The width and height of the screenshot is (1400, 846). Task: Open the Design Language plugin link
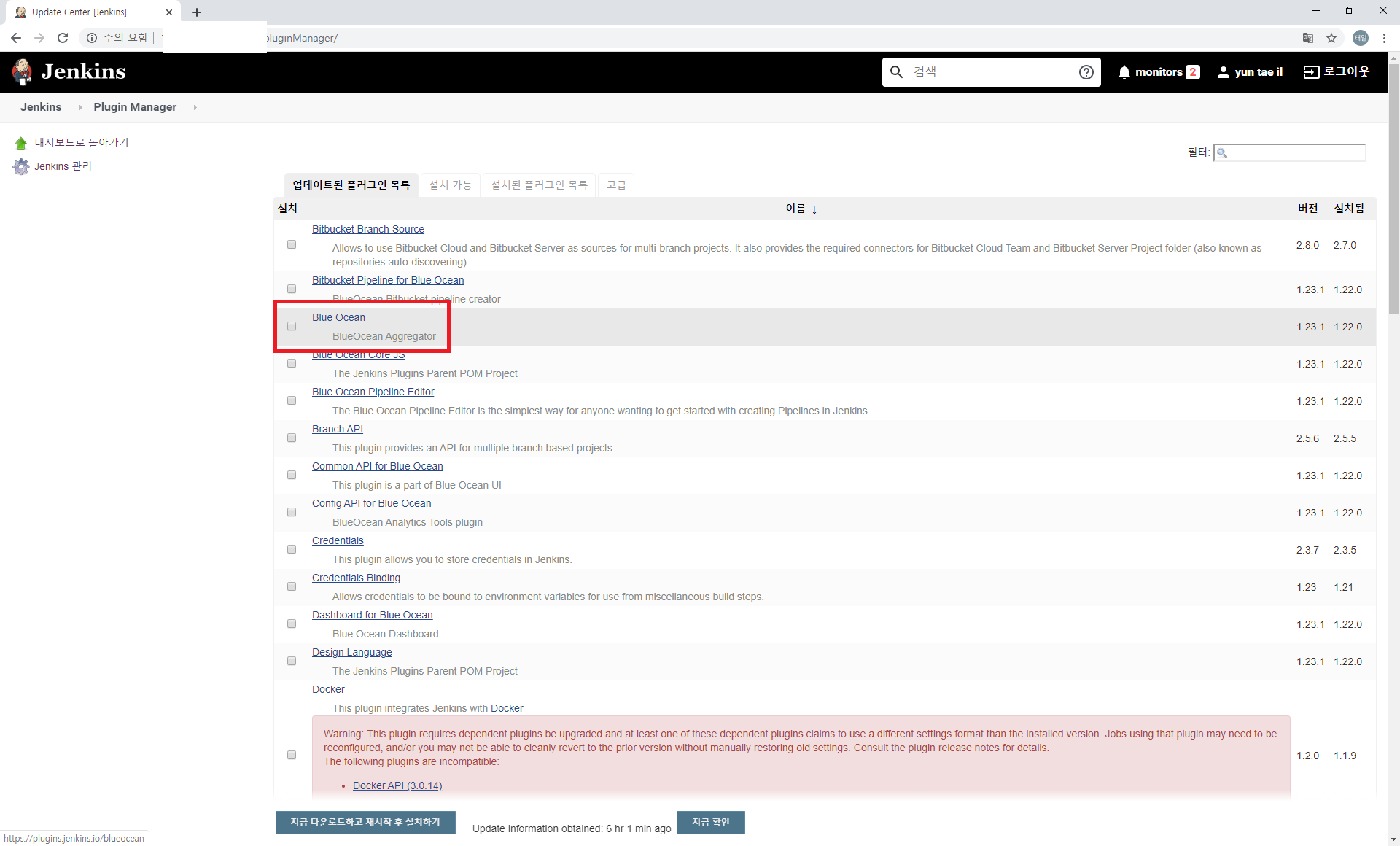coord(352,652)
